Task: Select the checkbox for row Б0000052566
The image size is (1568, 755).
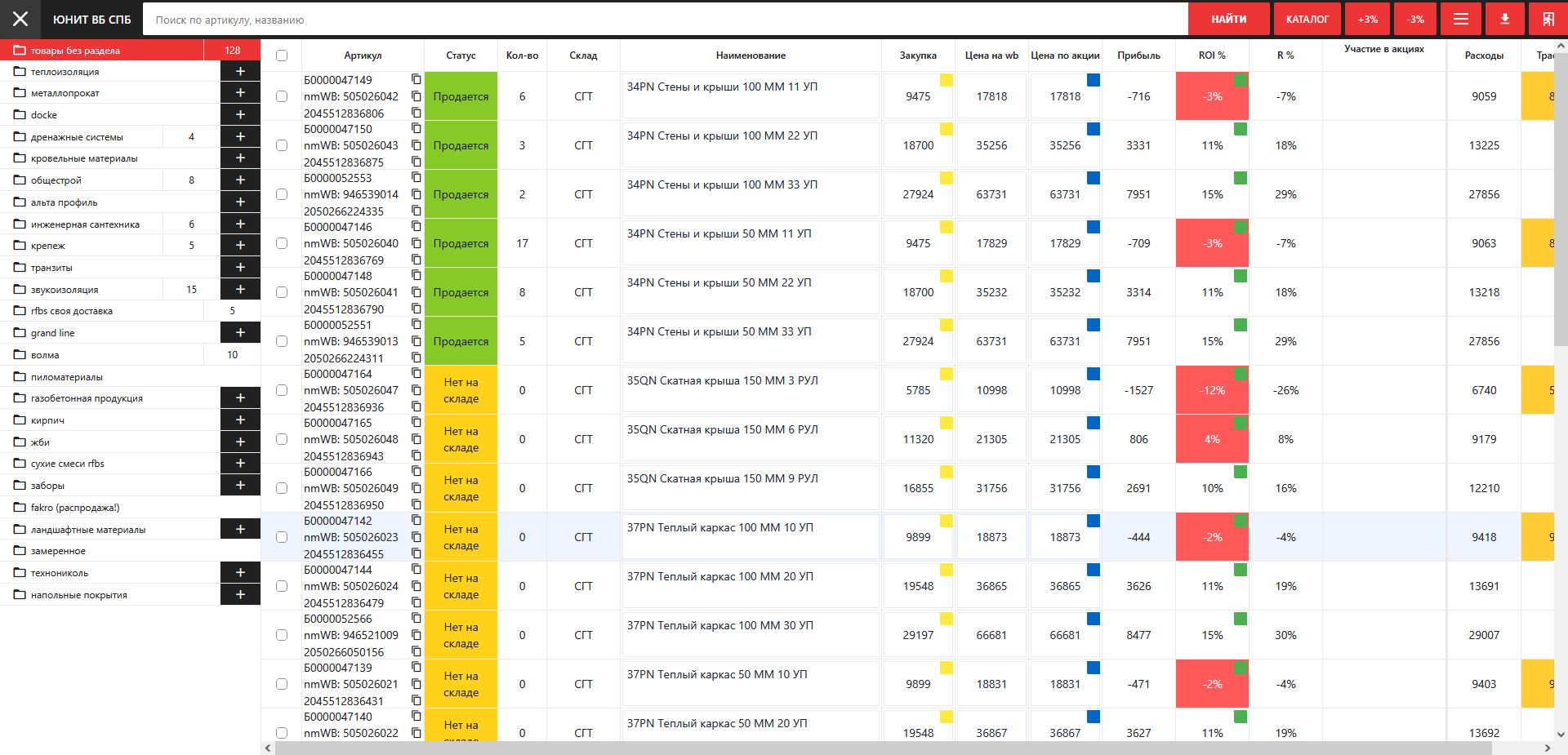Action: 282,635
